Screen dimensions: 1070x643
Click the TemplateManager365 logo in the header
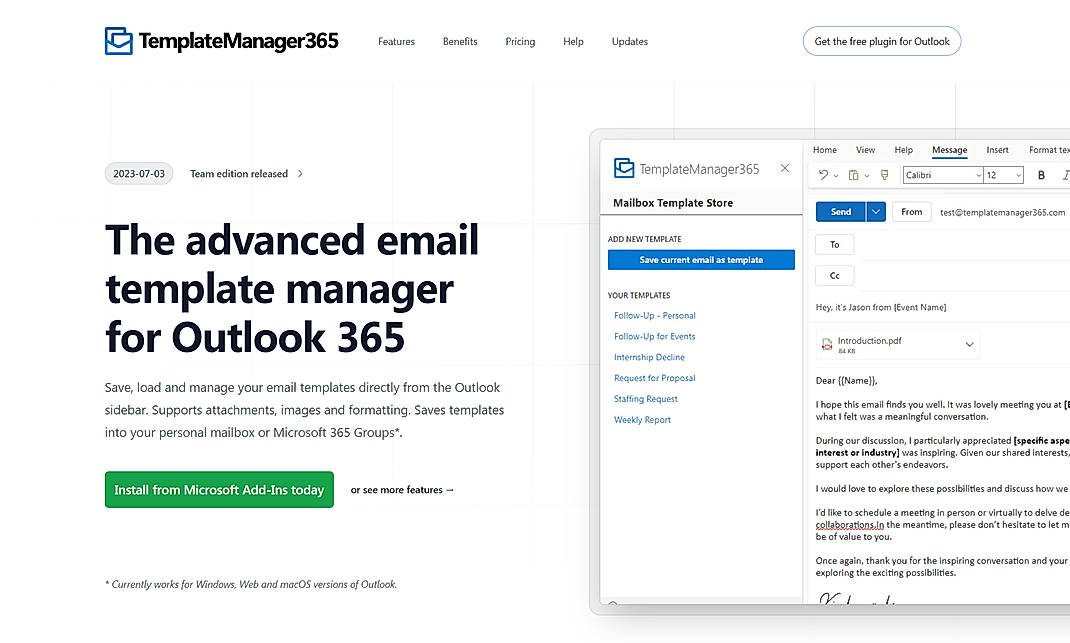[x=221, y=41]
